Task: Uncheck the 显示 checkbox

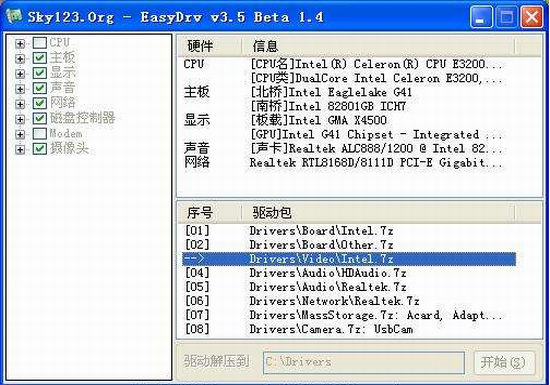Action: [40, 73]
